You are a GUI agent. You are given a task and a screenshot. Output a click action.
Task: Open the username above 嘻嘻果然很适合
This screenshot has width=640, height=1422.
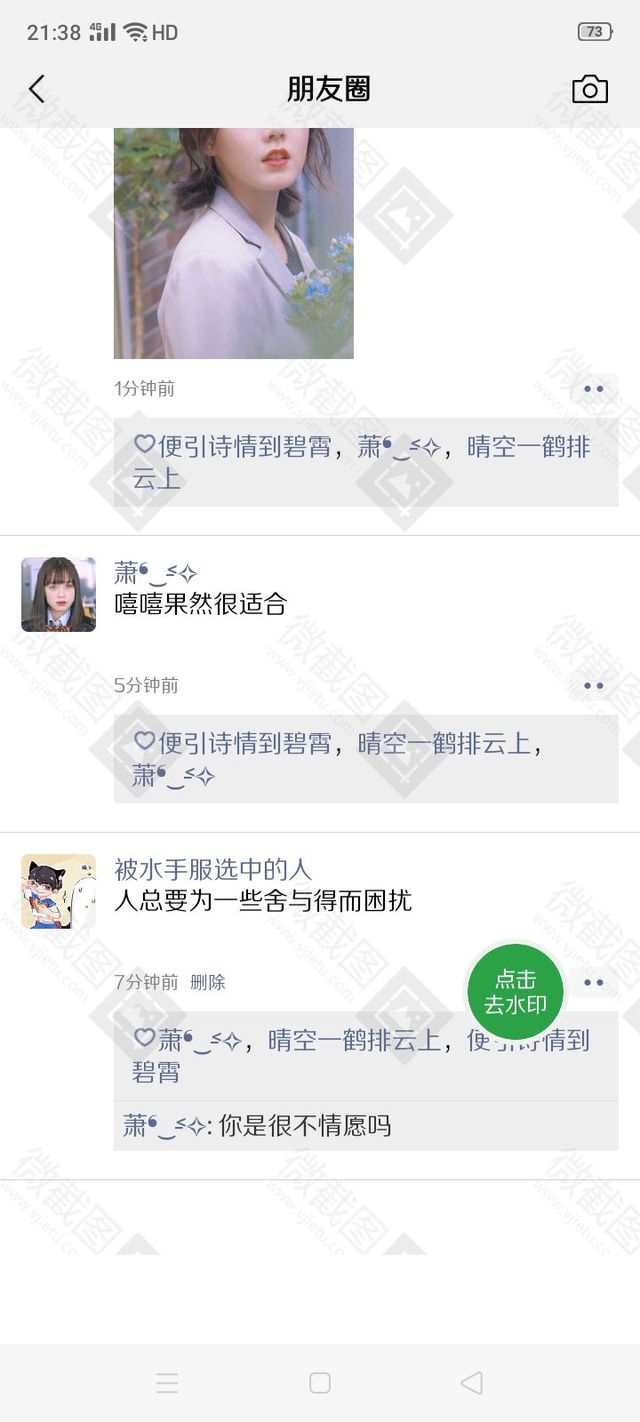point(156,573)
